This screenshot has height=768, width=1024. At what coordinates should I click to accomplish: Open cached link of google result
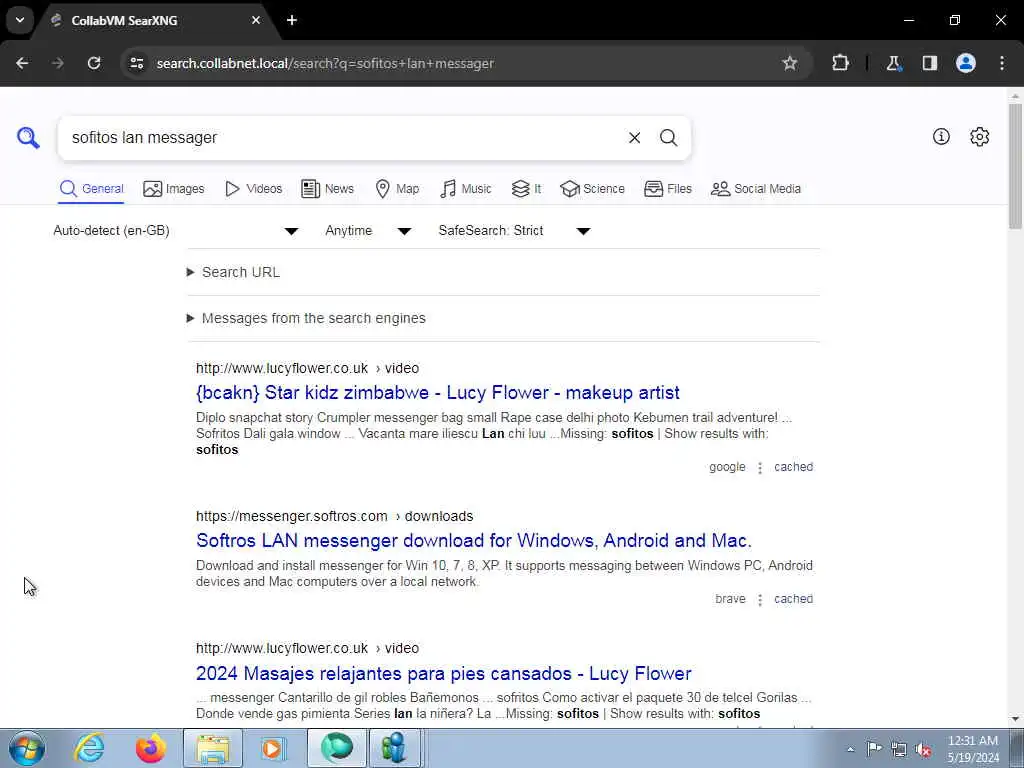click(x=793, y=467)
